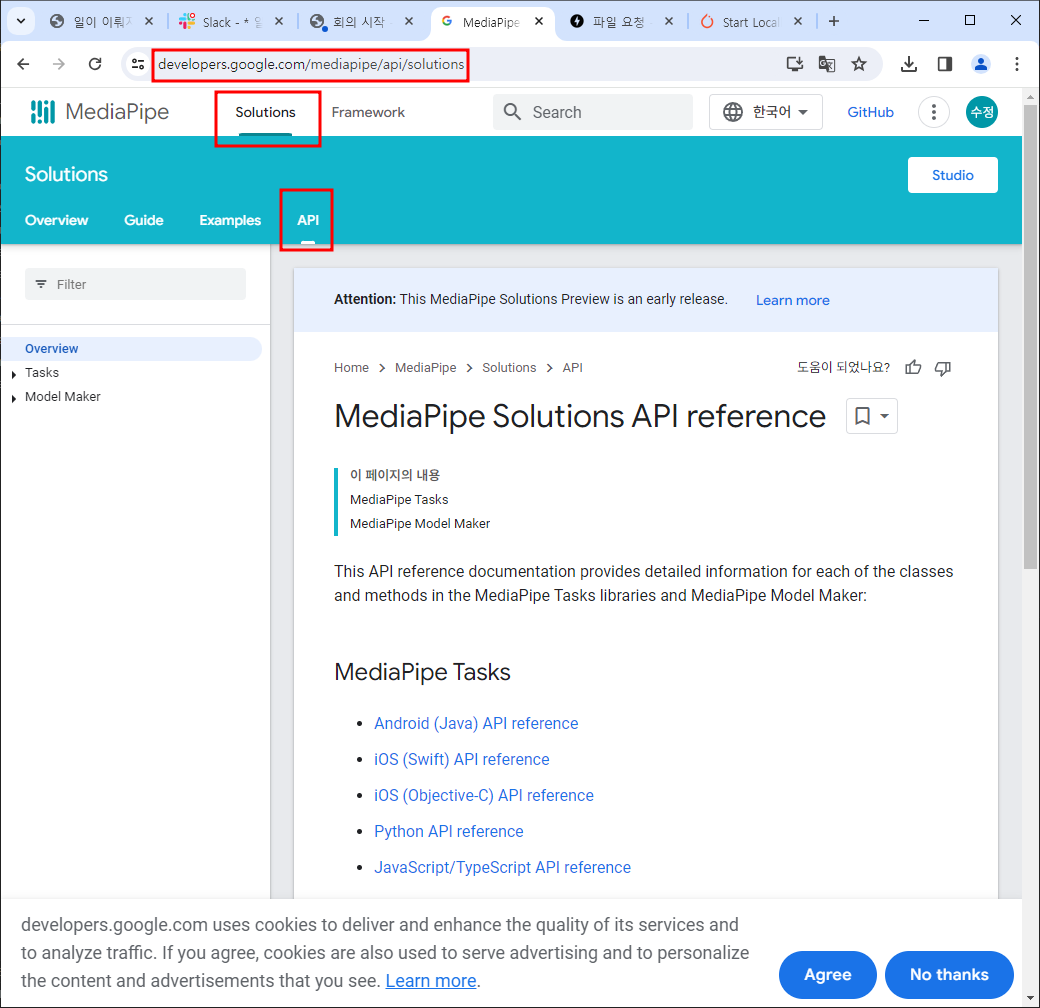Open the Studio button
Image resolution: width=1040 pixels, height=1008 pixels.
coord(952,175)
